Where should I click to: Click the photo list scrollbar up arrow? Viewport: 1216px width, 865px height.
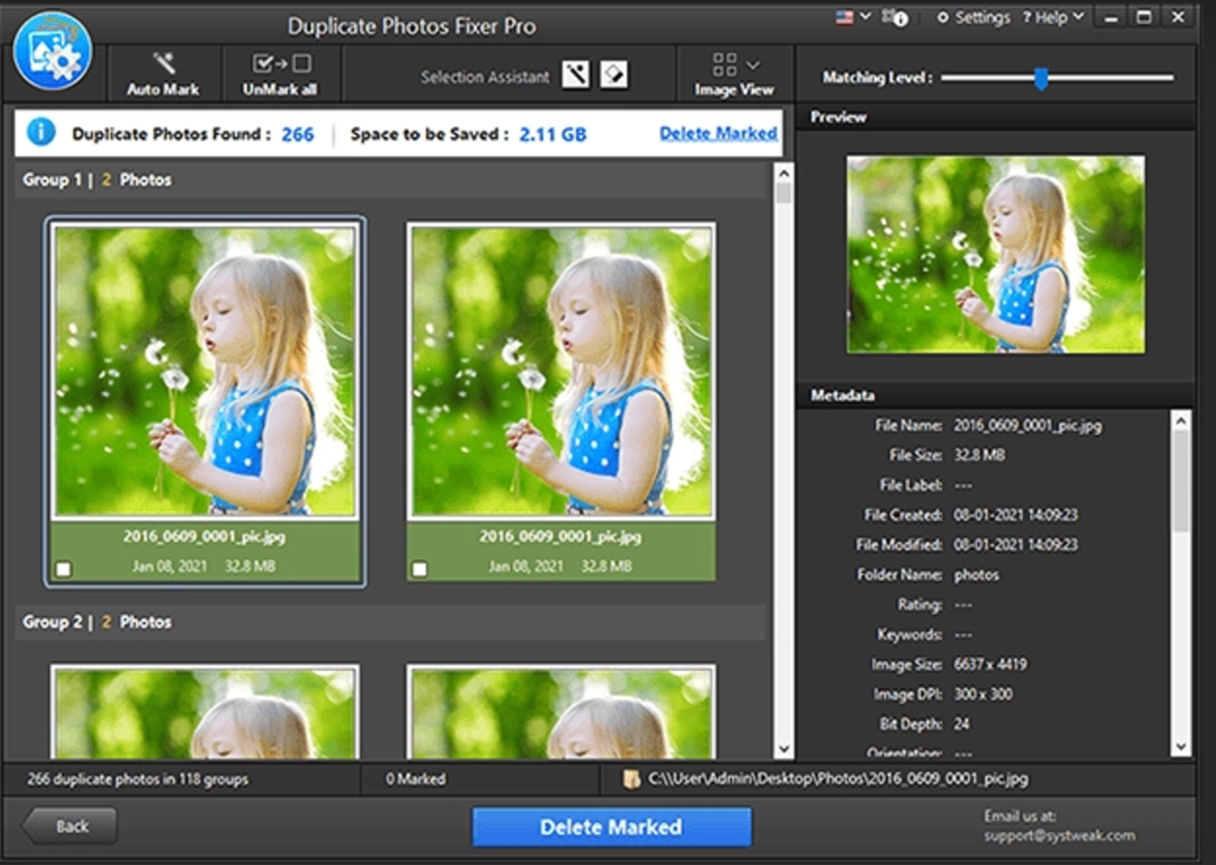point(783,173)
